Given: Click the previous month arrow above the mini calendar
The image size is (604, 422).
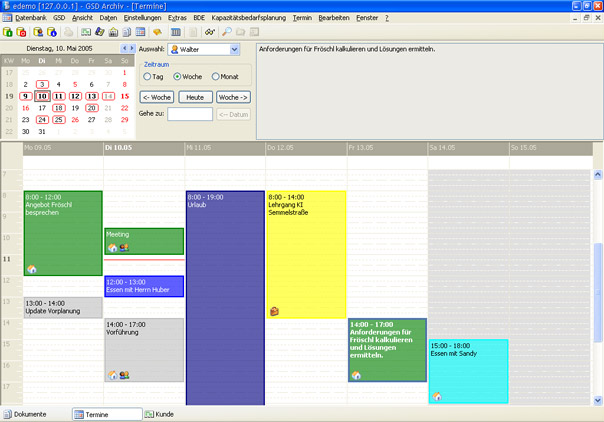Looking at the screenshot, I should (x=124, y=48).
